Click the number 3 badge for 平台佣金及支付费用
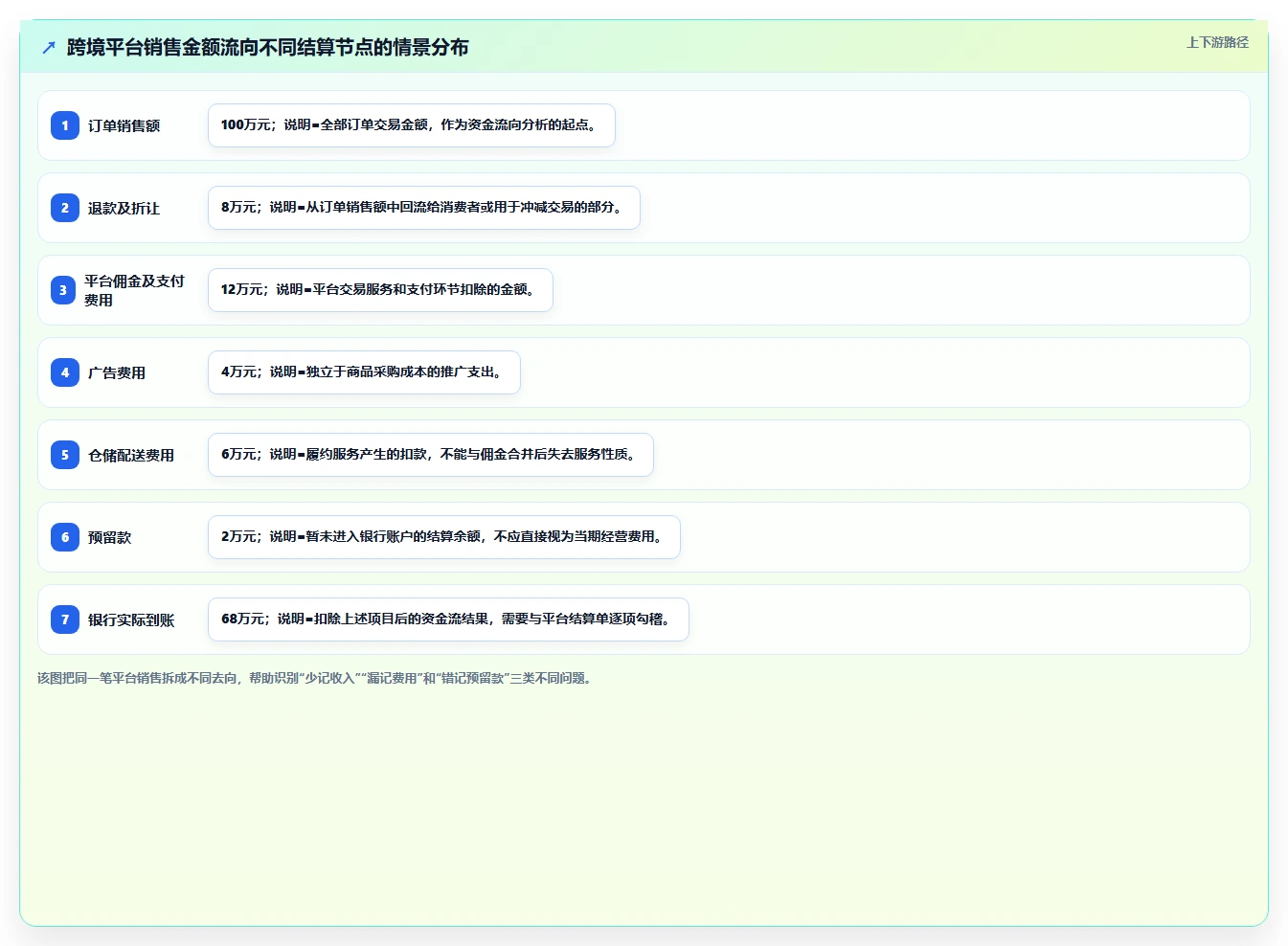Viewport: 1288px width, 946px height. [x=63, y=290]
